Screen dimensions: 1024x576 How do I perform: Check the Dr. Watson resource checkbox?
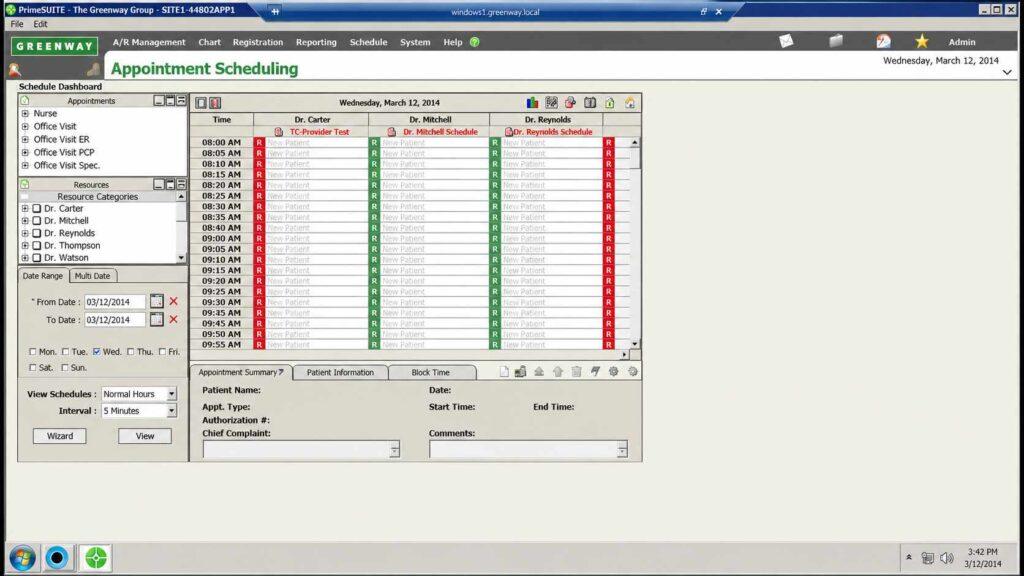pos(37,258)
